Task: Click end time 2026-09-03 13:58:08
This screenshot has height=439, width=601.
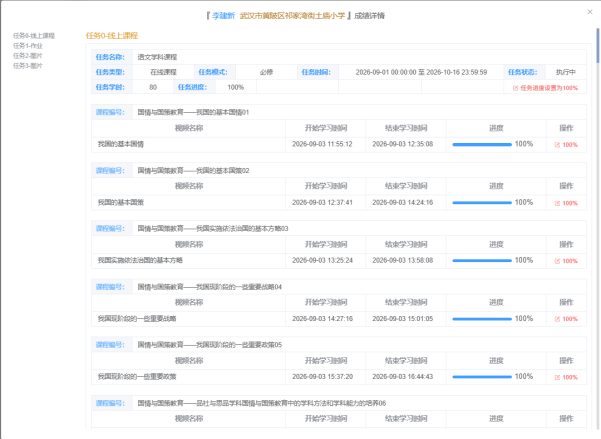Action: tap(403, 260)
